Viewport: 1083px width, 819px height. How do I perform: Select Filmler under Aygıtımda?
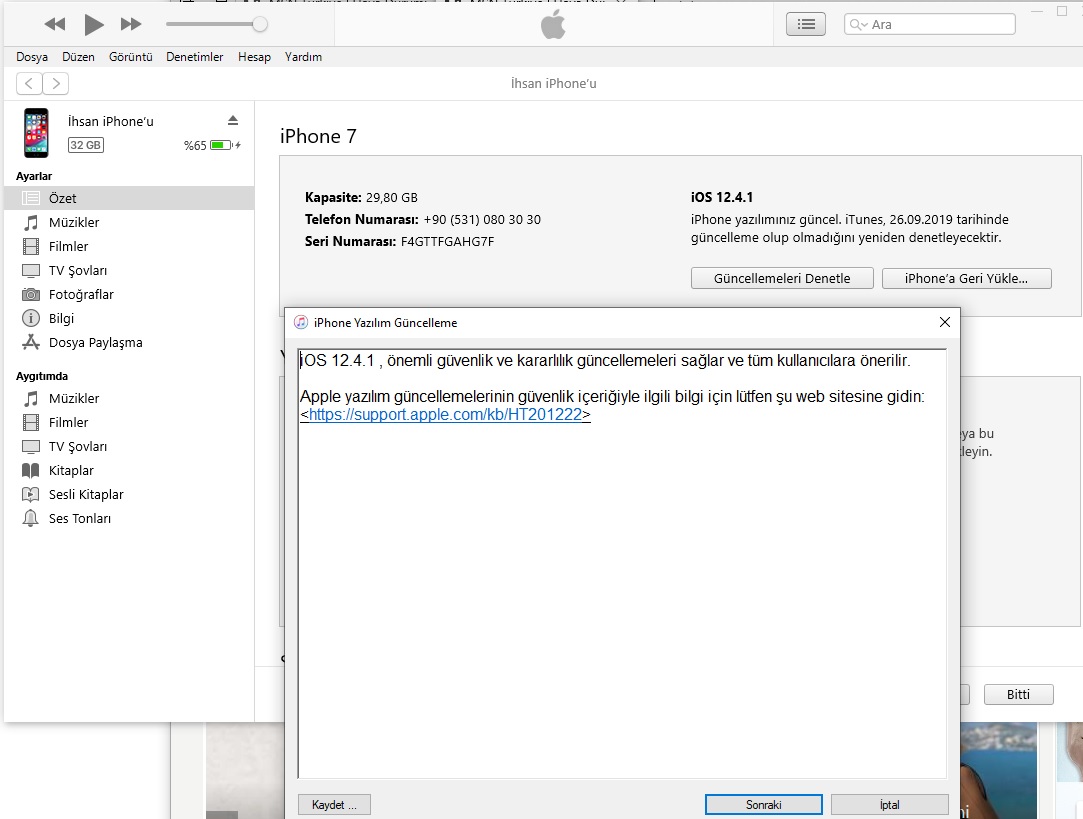click(x=129, y=423)
